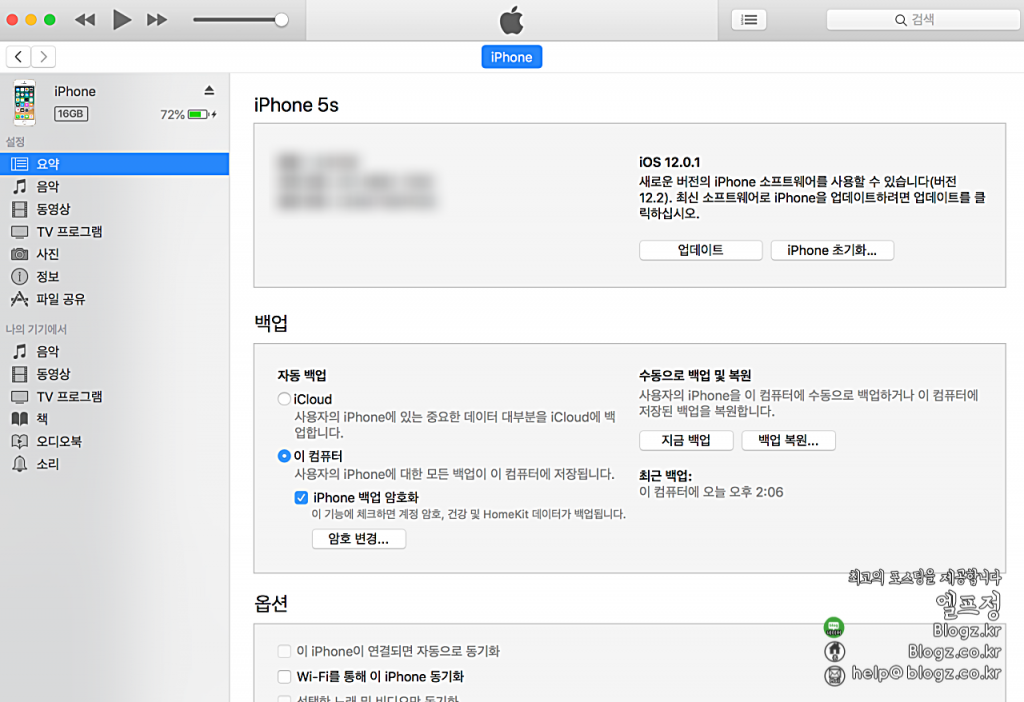Click the iPhone 초기화... button
Screen dimensions: 1024x702
pyautogui.click(x=832, y=250)
